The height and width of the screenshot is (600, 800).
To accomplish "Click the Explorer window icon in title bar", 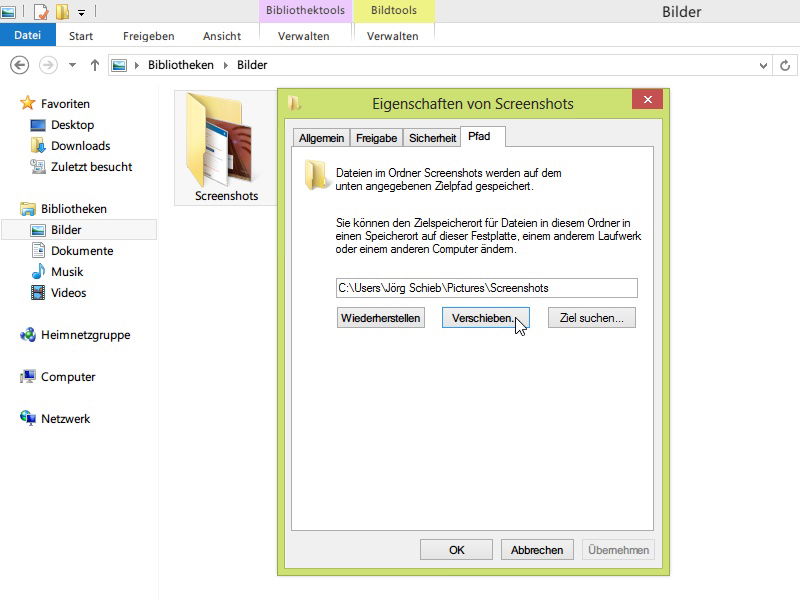I will (x=8, y=11).
